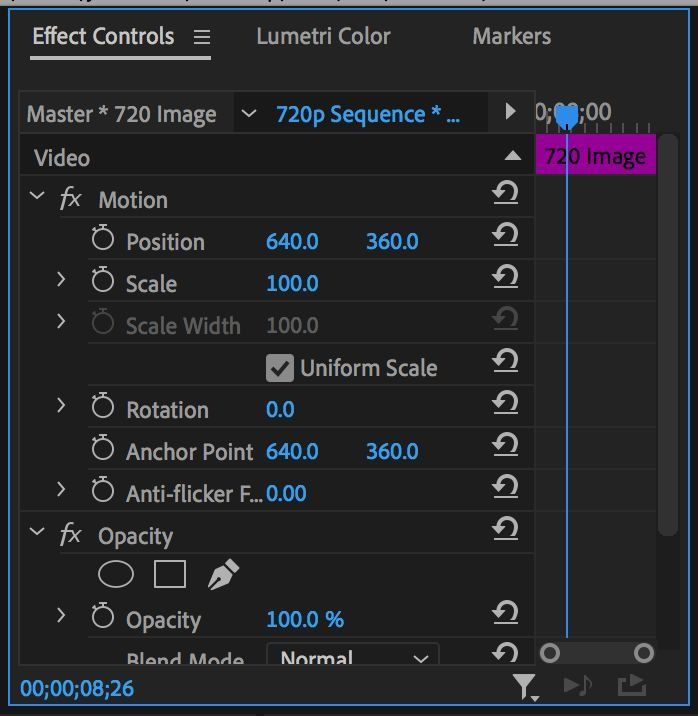Expand the Rotation parameter

tap(61, 405)
